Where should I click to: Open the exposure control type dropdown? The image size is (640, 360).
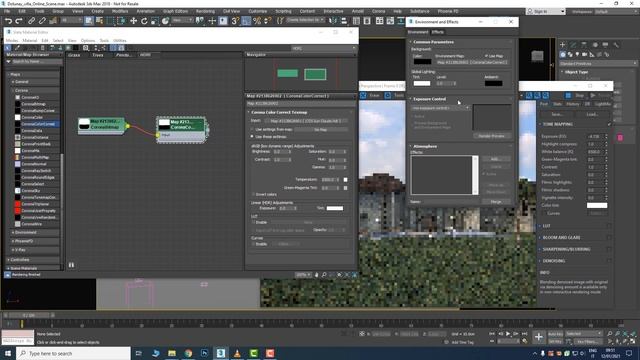click(440, 108)
